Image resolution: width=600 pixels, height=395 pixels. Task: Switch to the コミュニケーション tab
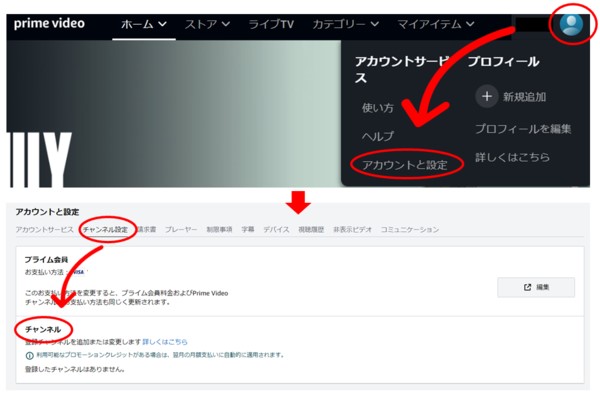tap(409, 229)
